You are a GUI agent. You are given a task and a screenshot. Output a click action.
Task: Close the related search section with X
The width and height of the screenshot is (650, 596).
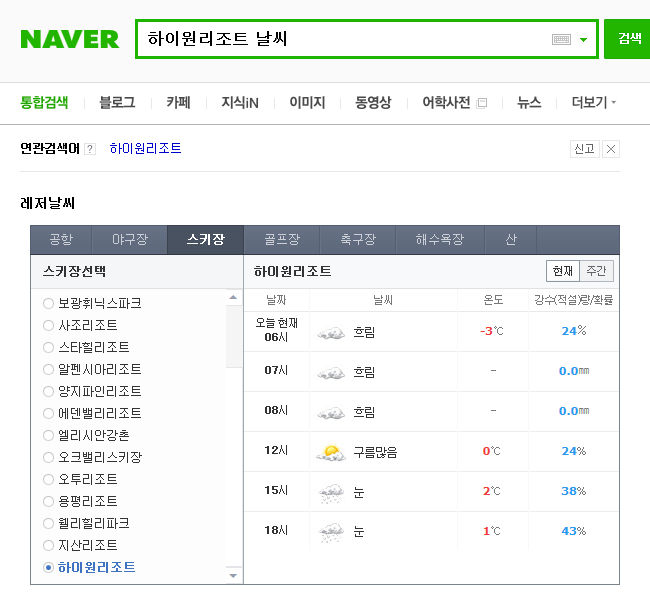coord(611,149)
